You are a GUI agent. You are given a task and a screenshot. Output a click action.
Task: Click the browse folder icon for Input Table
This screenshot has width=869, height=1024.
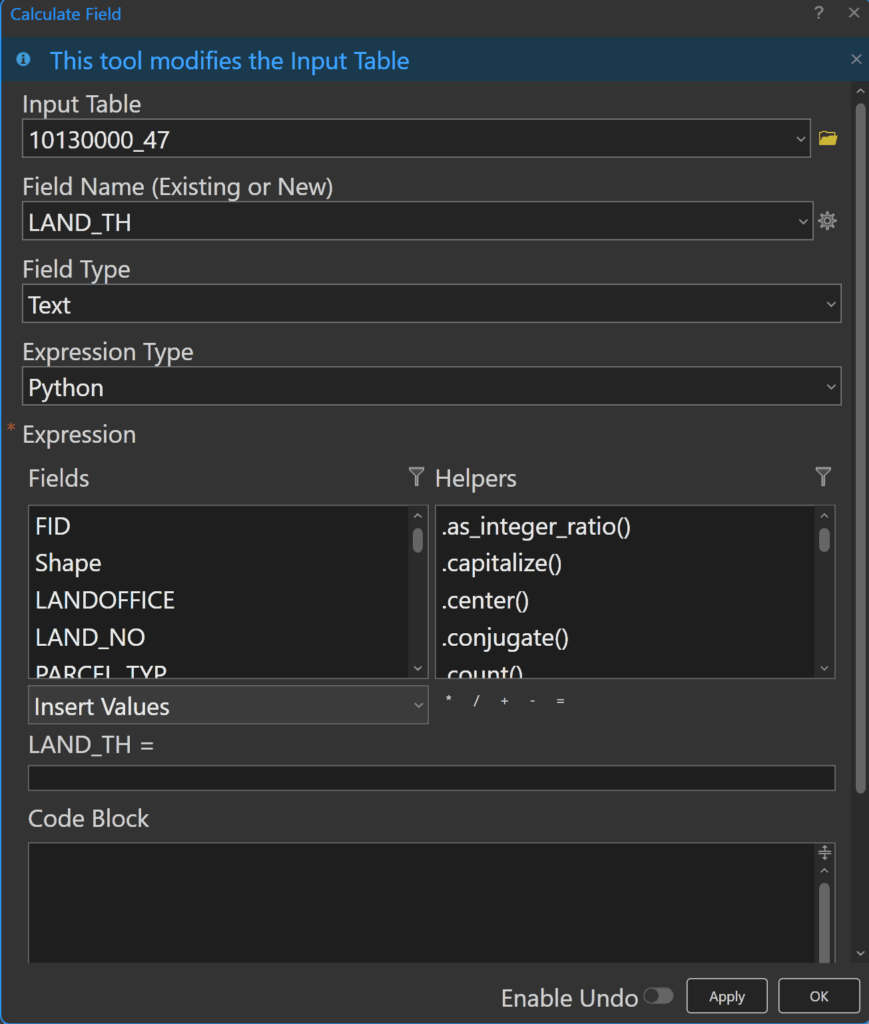tap(827, 139)
